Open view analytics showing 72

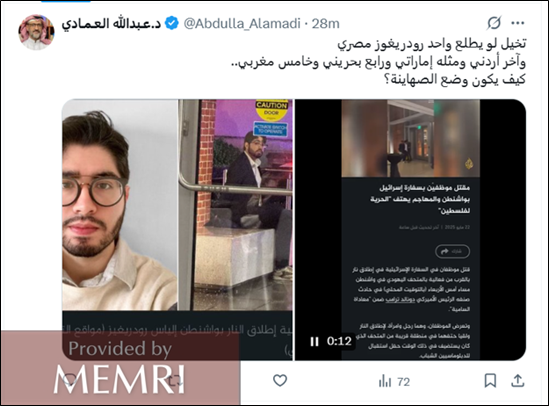pyautogui.click(x=394, y=382)
